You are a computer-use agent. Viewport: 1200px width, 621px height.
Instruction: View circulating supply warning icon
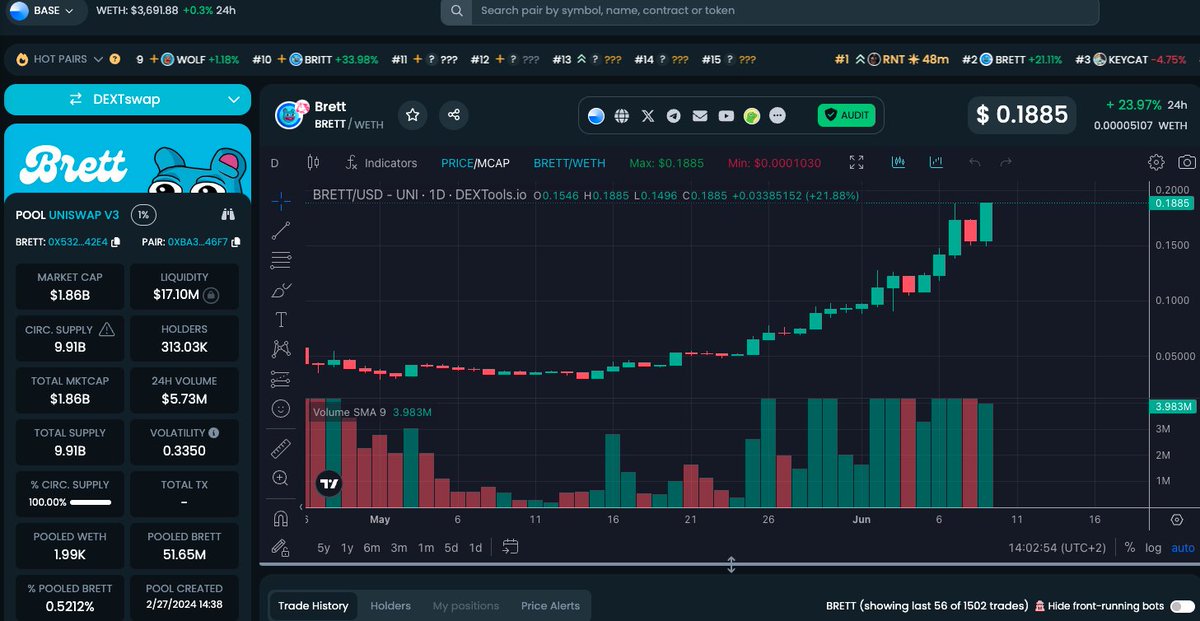coord(107,329)
